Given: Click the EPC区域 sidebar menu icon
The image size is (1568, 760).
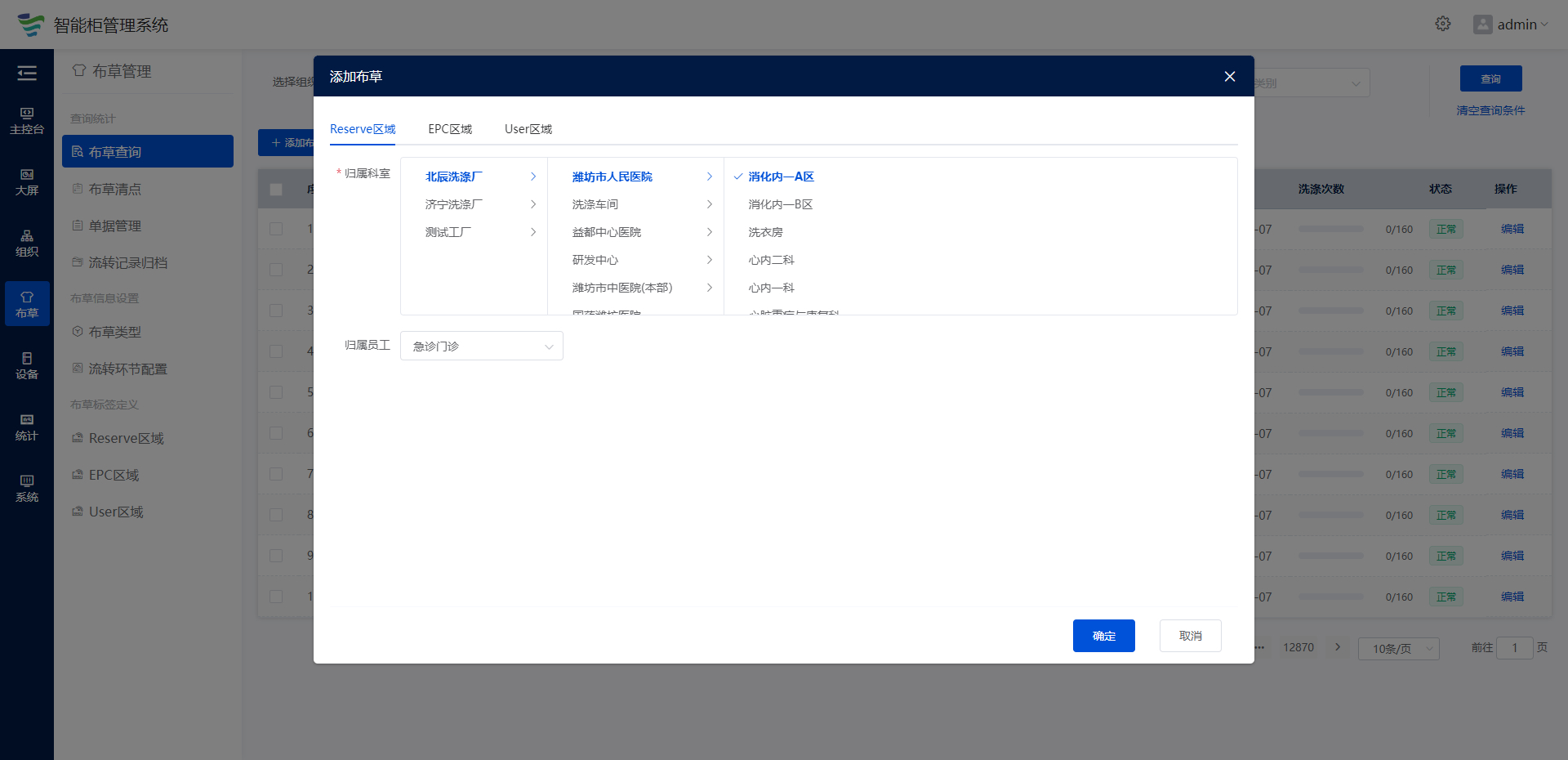Looking at the screenshot, I should click(x=78, y=474).
